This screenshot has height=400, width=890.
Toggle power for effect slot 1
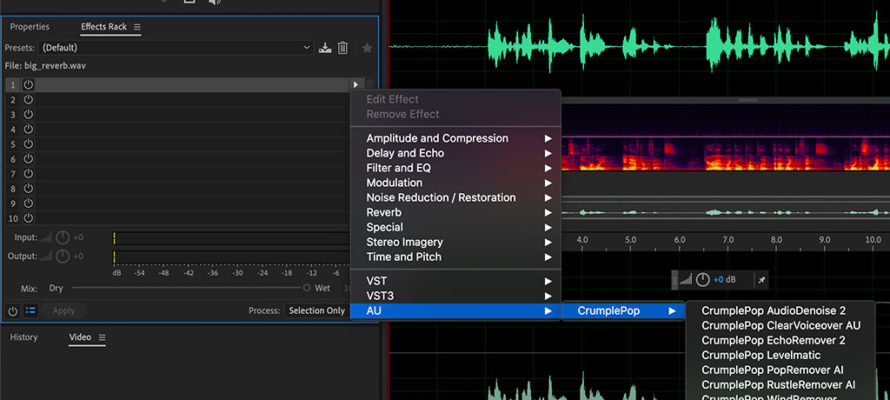click(x=28, y=85)
